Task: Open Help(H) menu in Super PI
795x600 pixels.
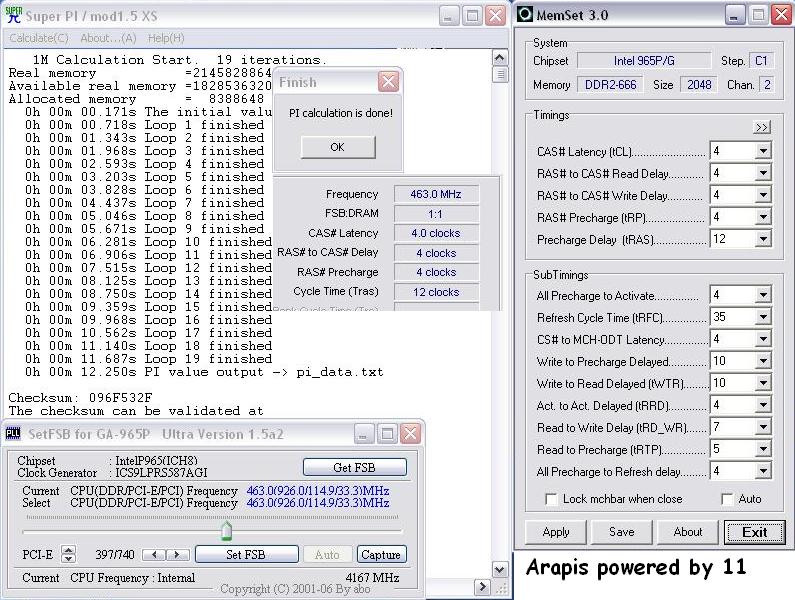Action: pyautogui.click(x=166, y=38)
